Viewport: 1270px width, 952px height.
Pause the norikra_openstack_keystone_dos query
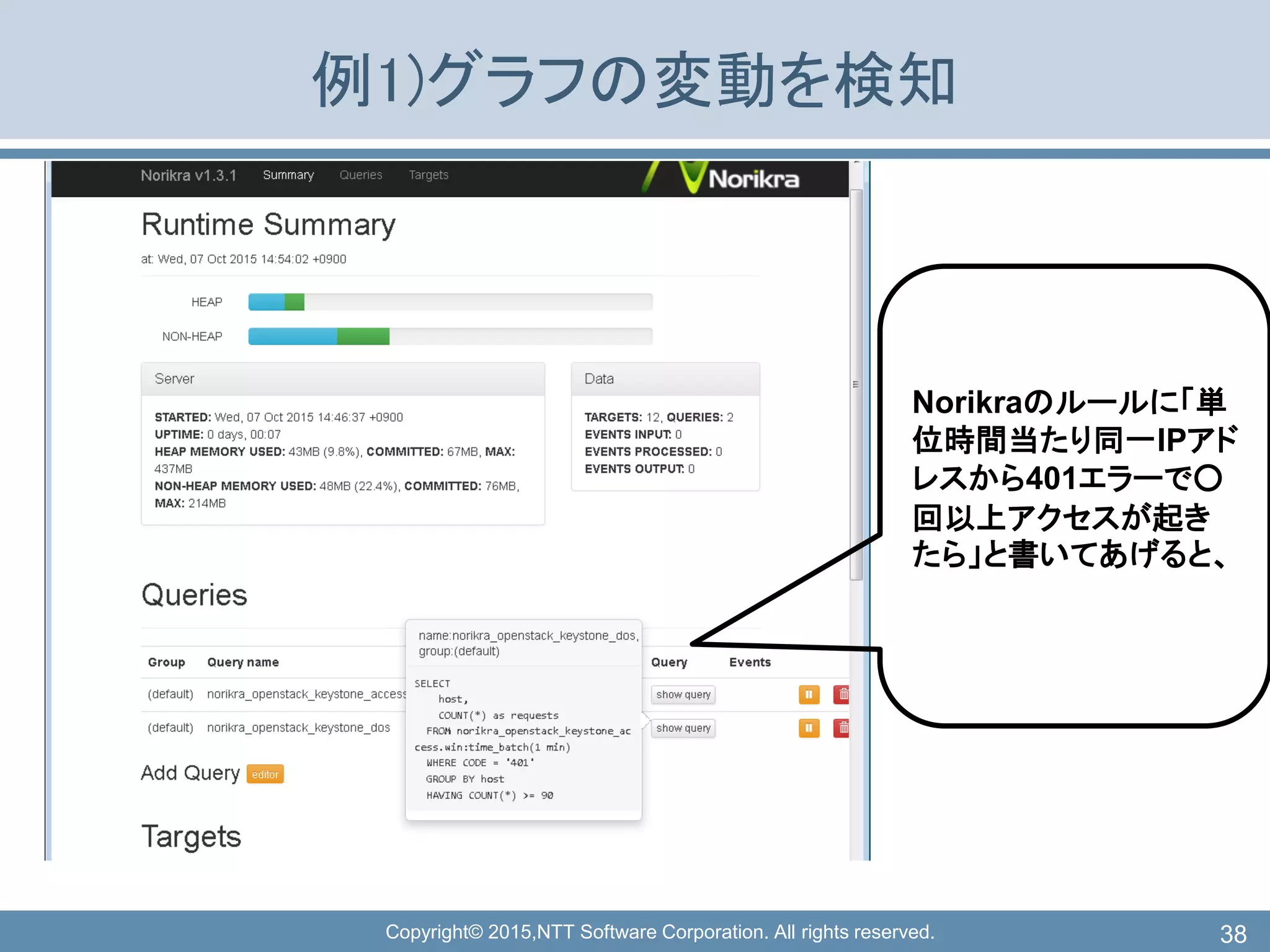coord(809,728)
